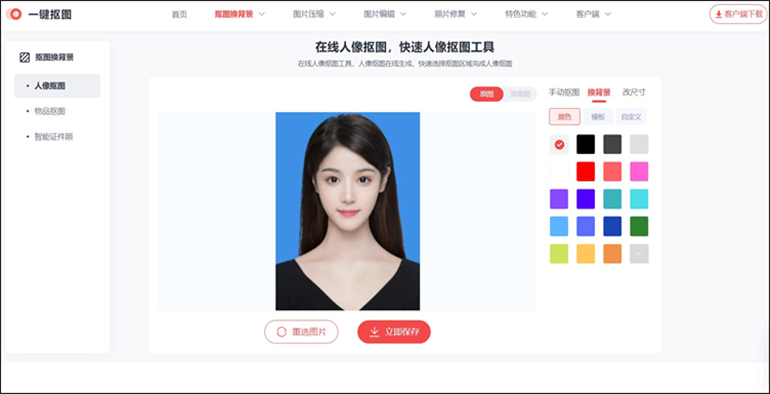Expand the 特色功能 chevron
Viewport: 770px width, 394px height.
(545, 14)
